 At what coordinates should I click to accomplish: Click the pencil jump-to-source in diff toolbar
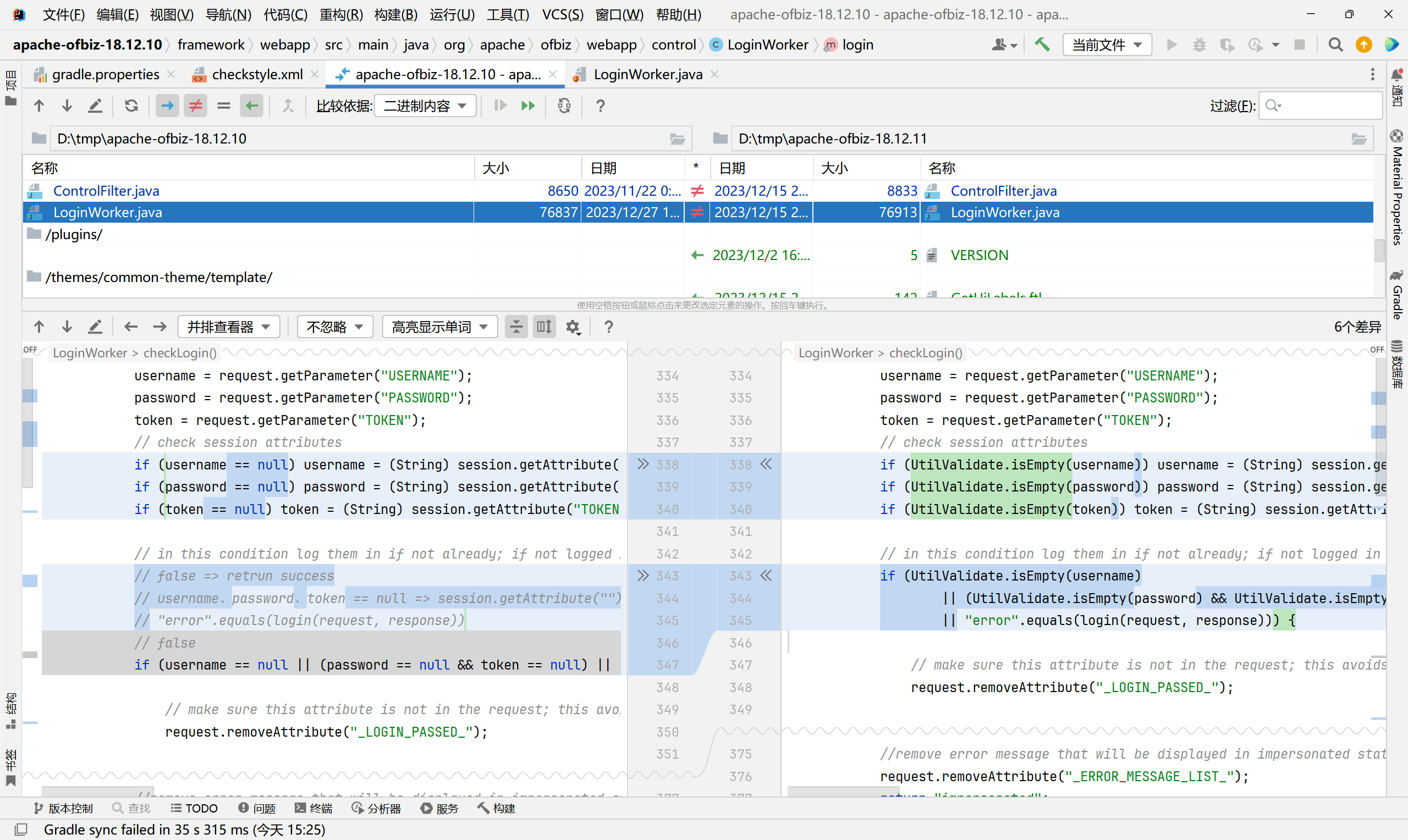tap(95, 327)
